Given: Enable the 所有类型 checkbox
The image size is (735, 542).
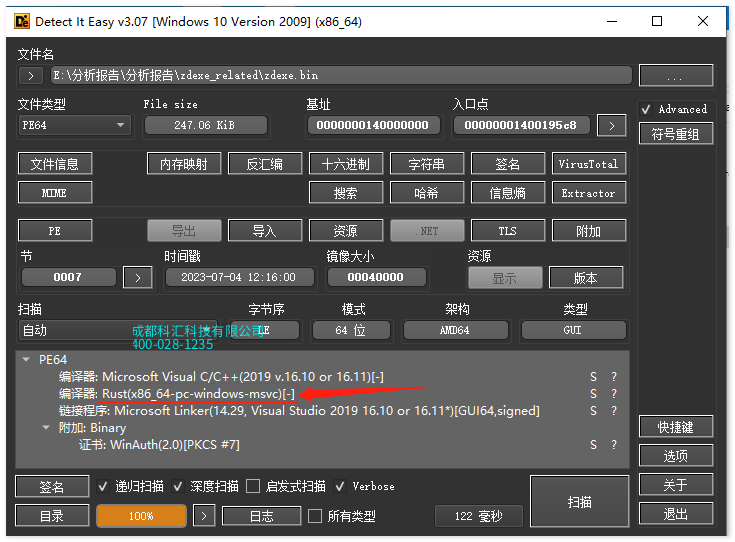Looking at the screenshot, I should [x=315, y=516].
